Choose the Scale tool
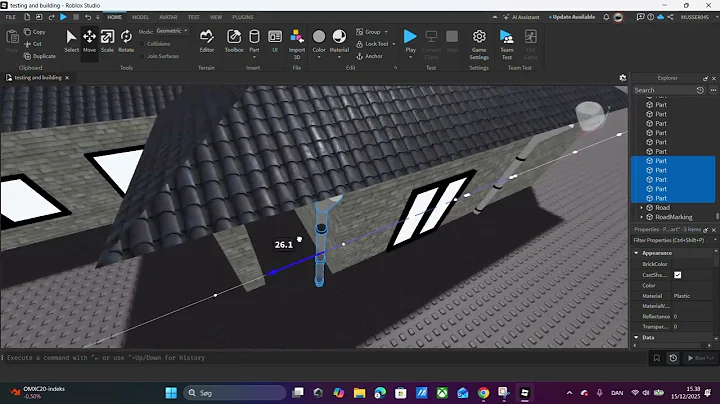 [x=107, y=41]
